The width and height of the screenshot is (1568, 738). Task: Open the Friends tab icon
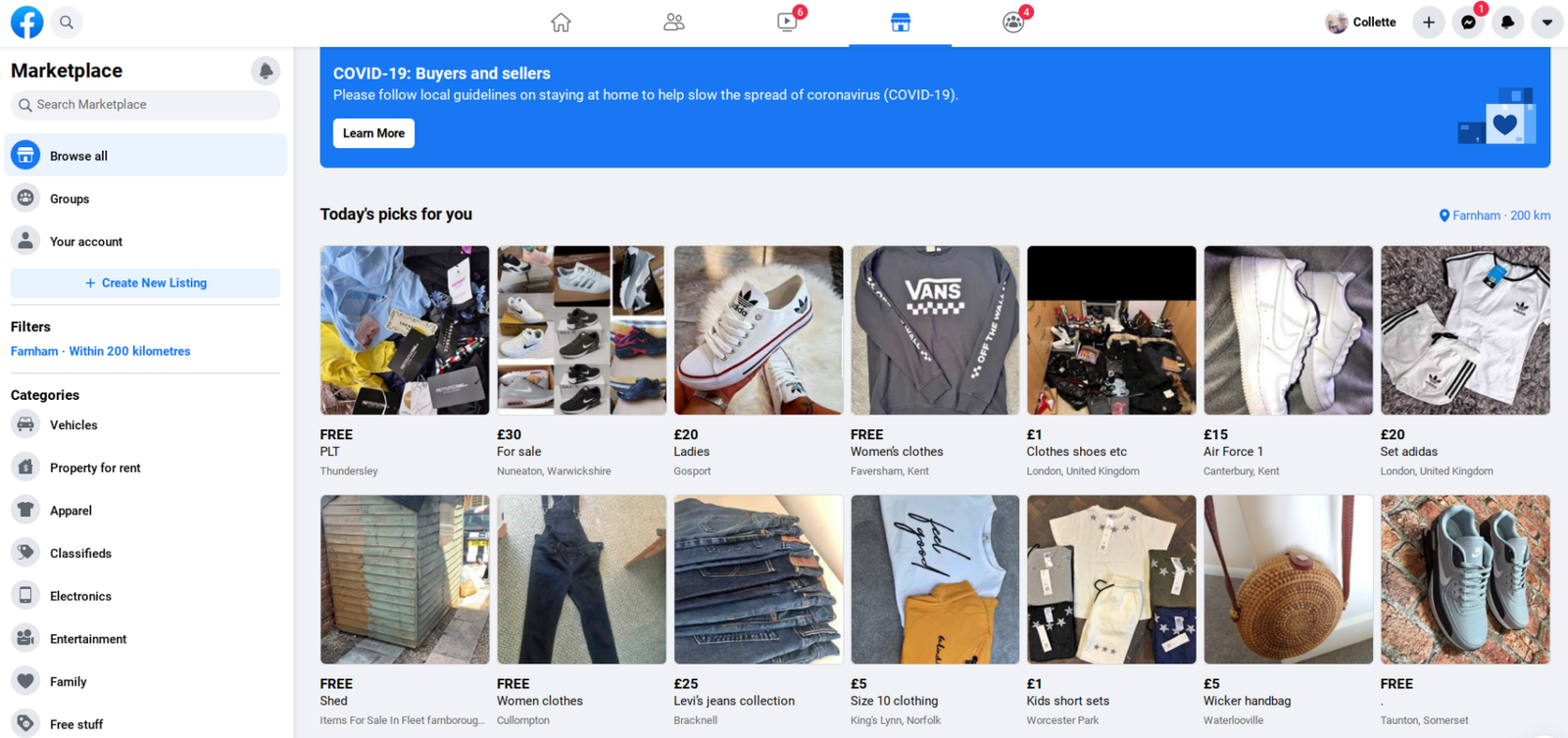point(674,22)
